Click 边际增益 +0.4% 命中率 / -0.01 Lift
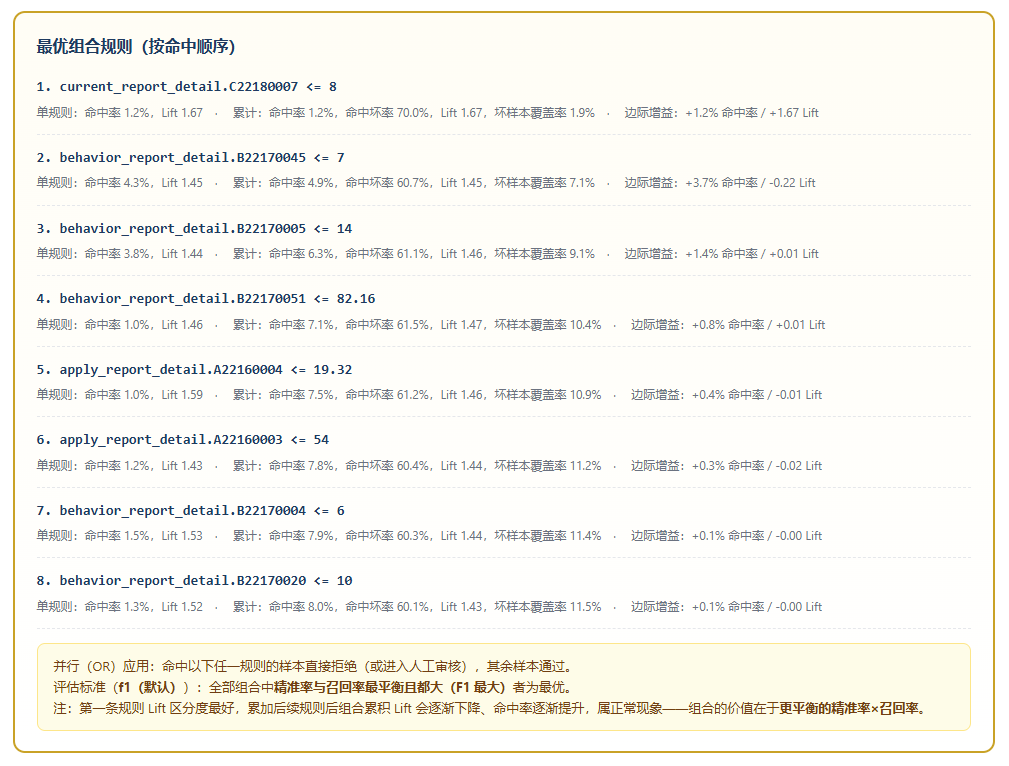The image size is (1009, 766). (x=727, y=395)
